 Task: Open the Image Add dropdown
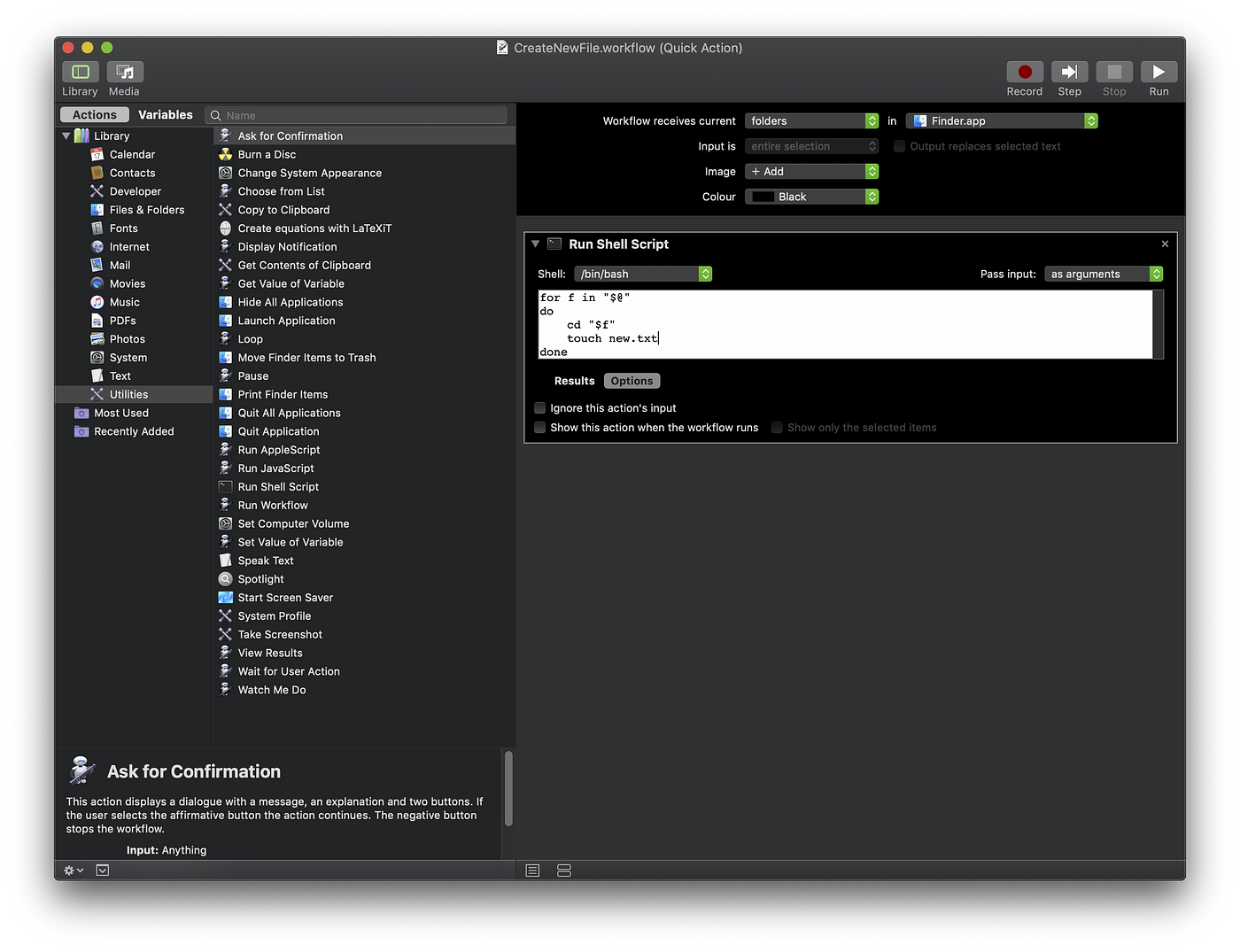coord(811,172)
